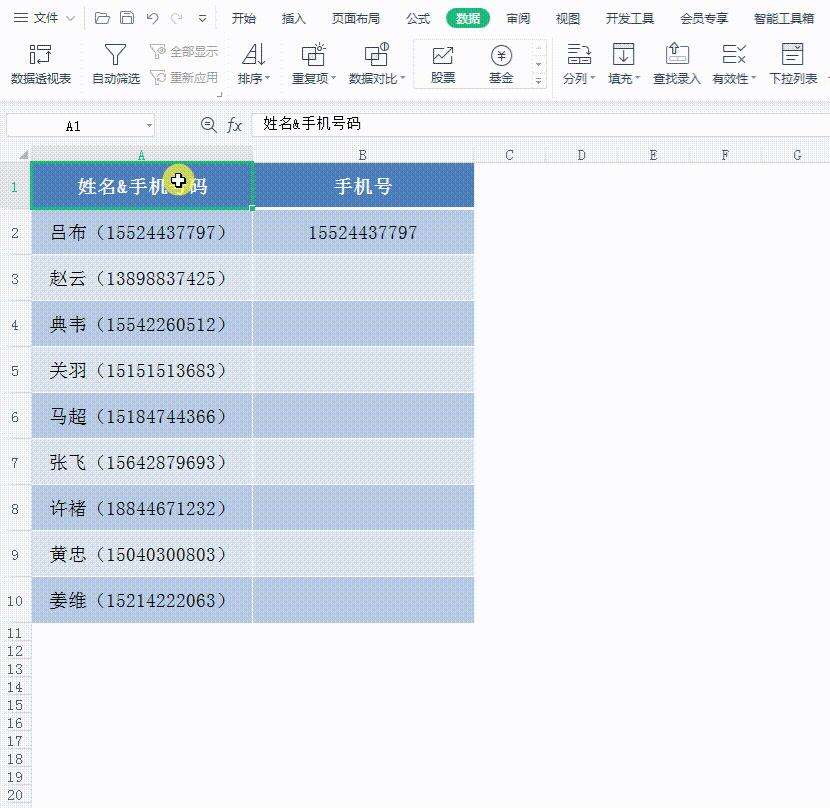Click the Undo arrow icon
The height and width of the screenshot is (808, 830).
pos(152,17)
